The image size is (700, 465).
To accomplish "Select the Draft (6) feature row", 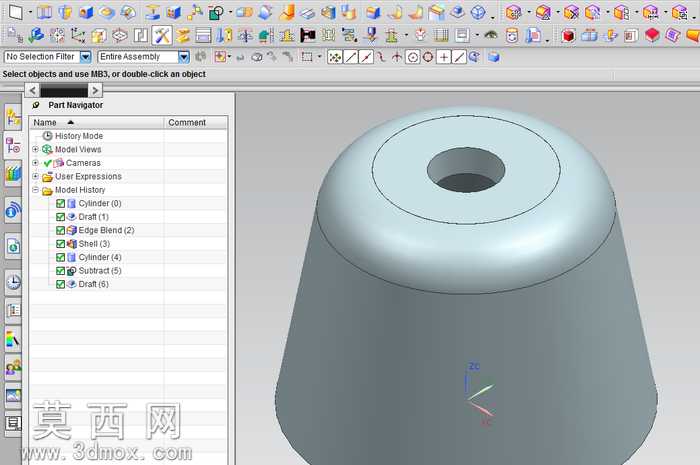I will [93, 284].
